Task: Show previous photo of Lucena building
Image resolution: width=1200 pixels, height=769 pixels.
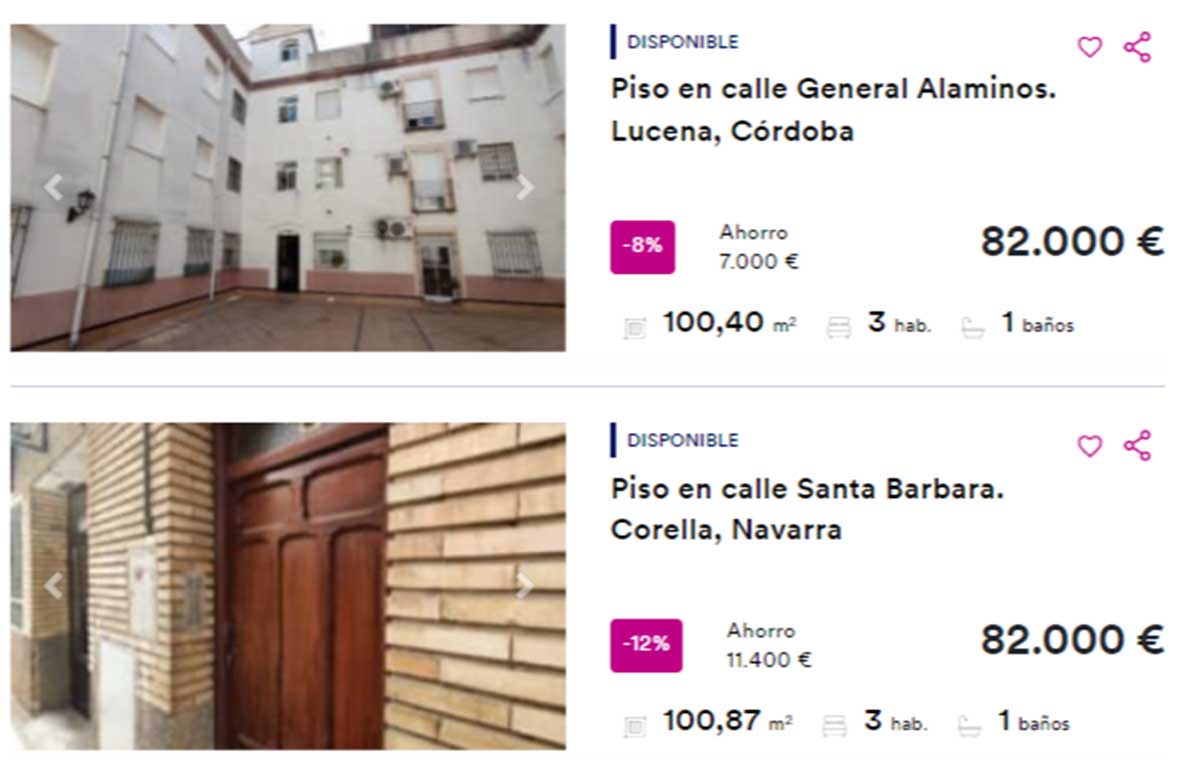Action: click(53, 187)
